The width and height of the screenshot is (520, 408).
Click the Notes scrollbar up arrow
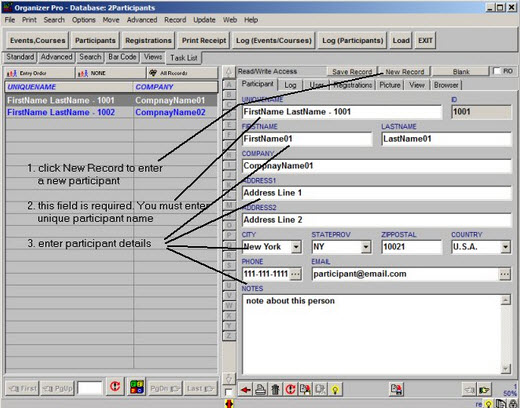point(505,300)
